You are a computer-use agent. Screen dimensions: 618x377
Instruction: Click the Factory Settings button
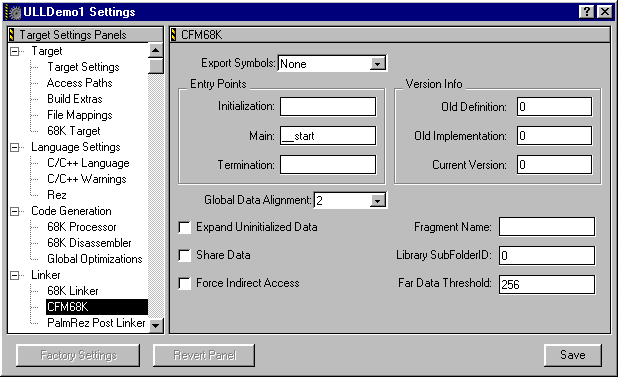pyautogui.click(x=78, y=355)
